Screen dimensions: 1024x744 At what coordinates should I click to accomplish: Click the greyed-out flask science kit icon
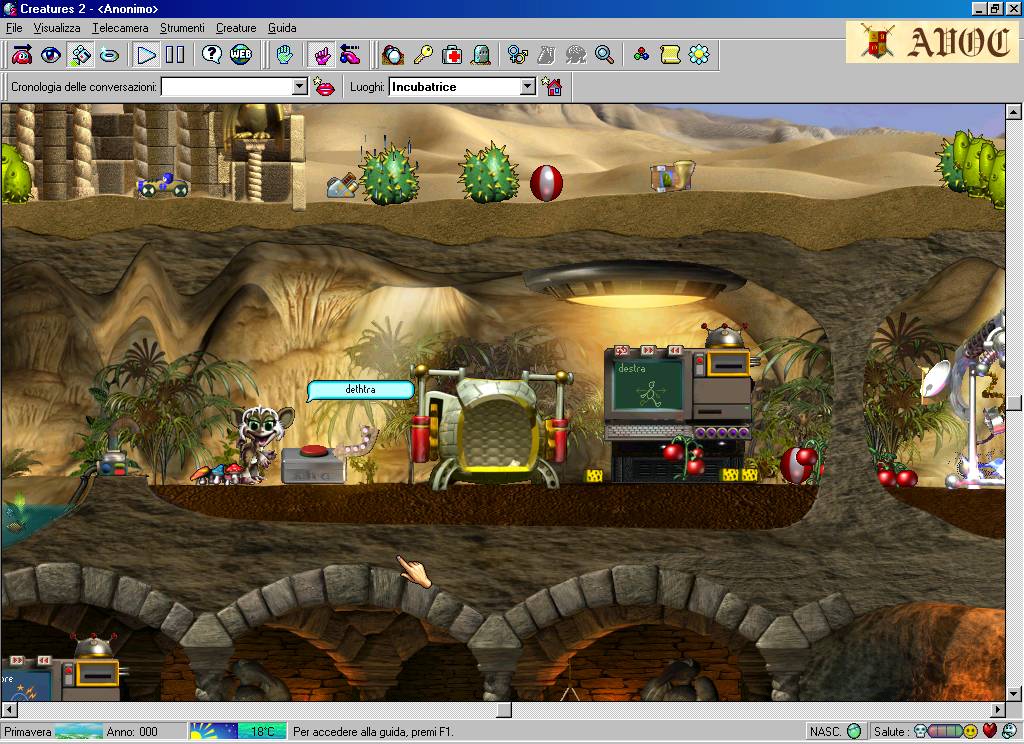[547, 55]
